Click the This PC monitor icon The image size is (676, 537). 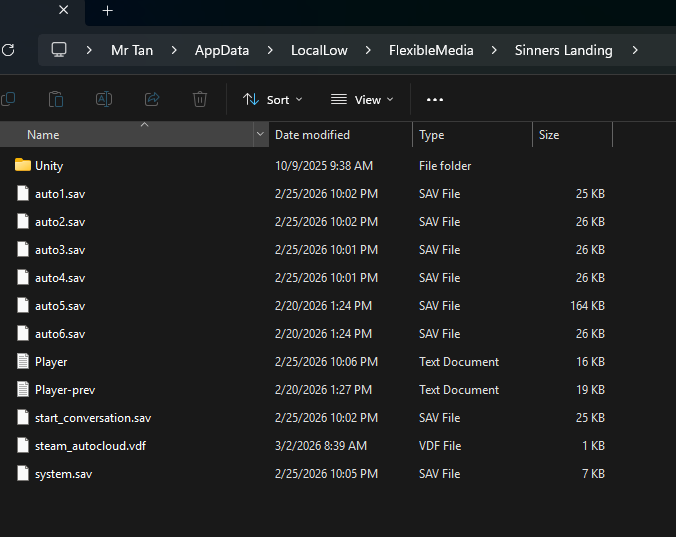pos(59,50)
